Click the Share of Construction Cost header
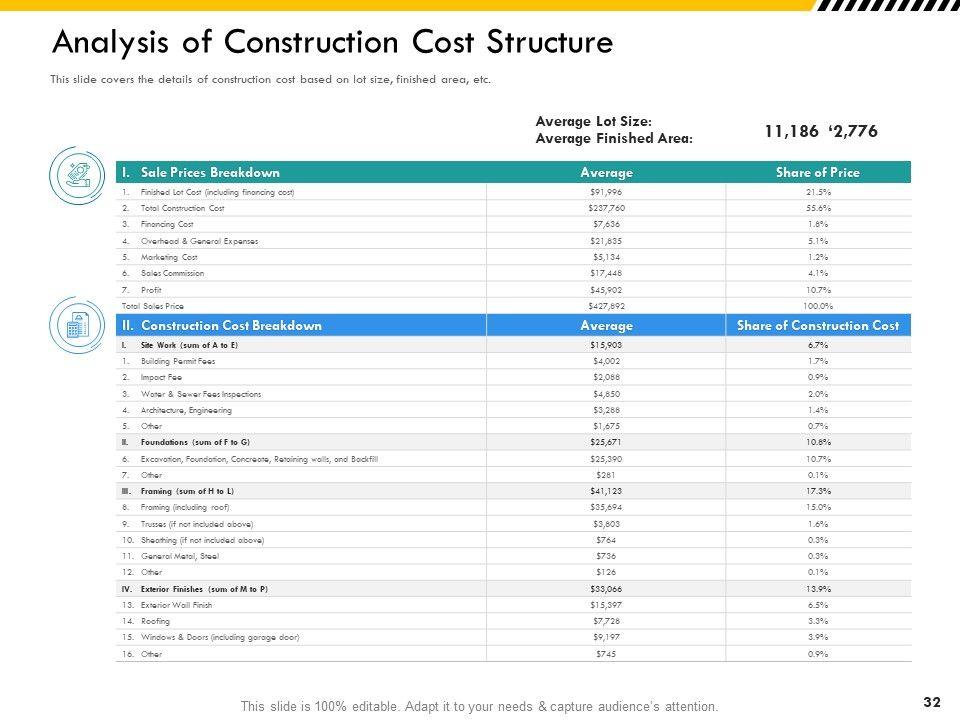This screenshot has width=960, height=720. point(817,325)
